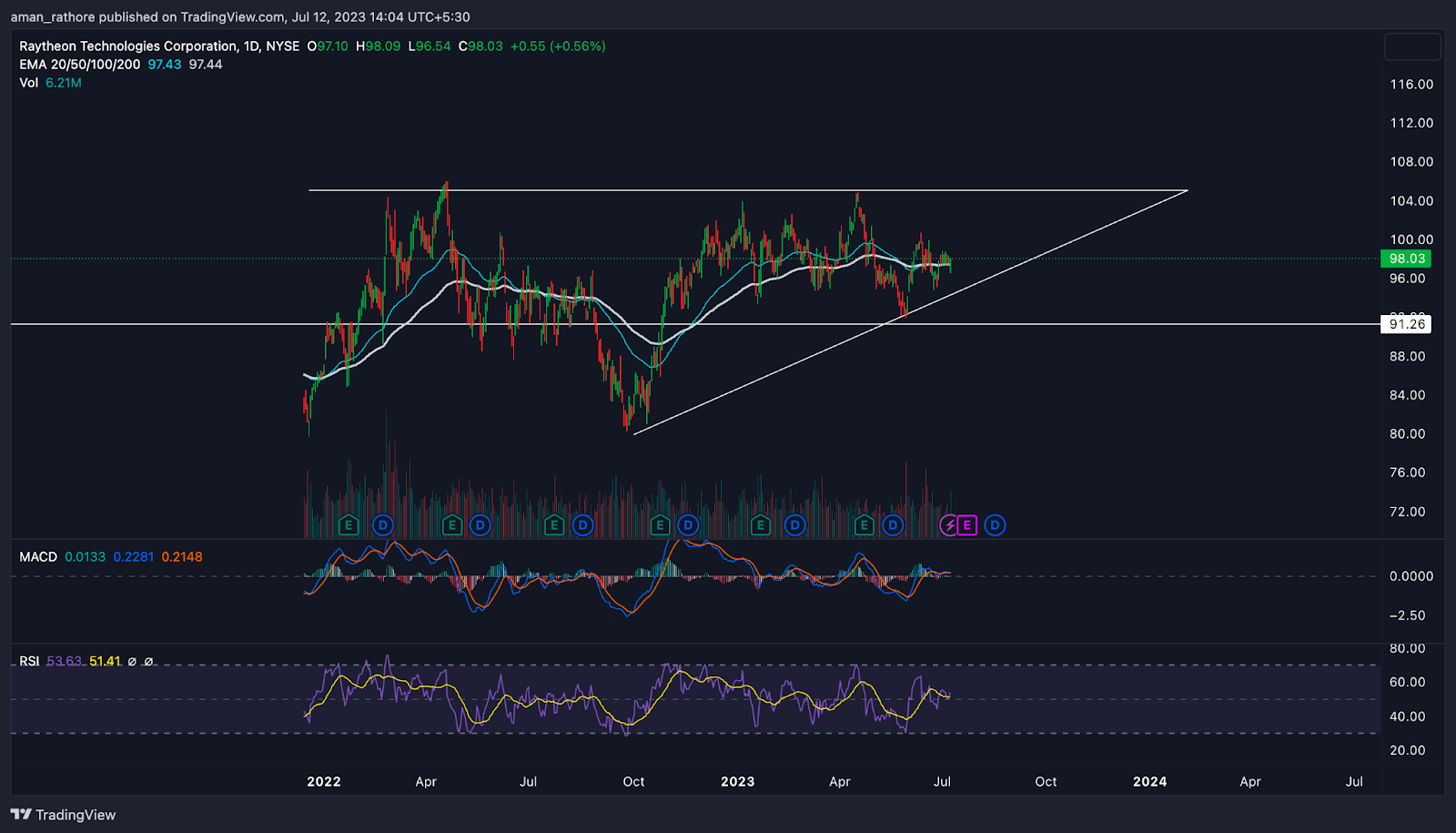Click the TradingView logo
The height and width of the screenshot is (833, 1456).
click(64, 815)
